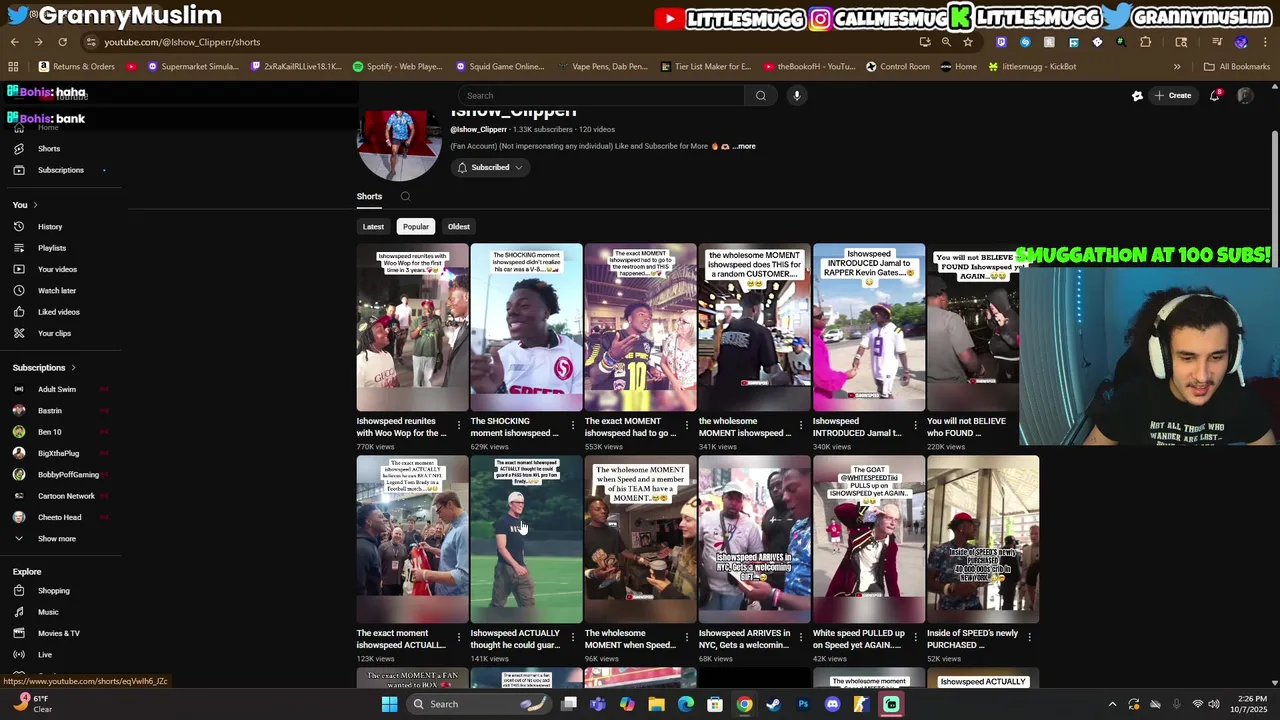Open the browser extensions puzzle icon

[1146, 42]
